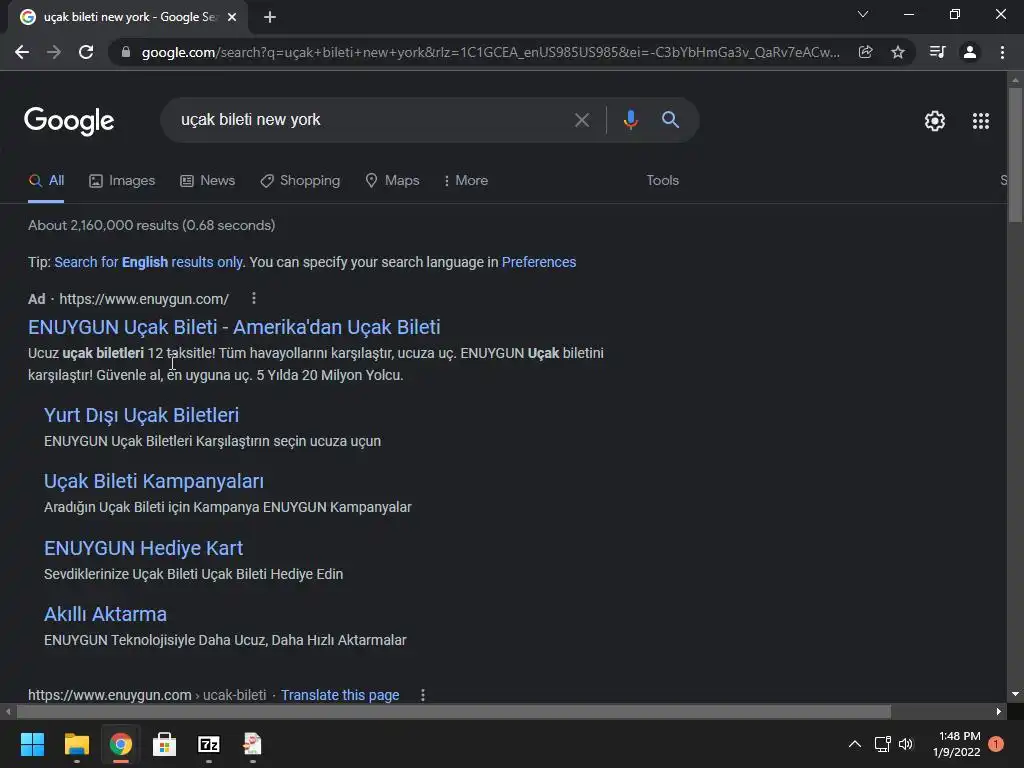Start voice search microphone
The image size is (1024, 768).
[630, 120]
